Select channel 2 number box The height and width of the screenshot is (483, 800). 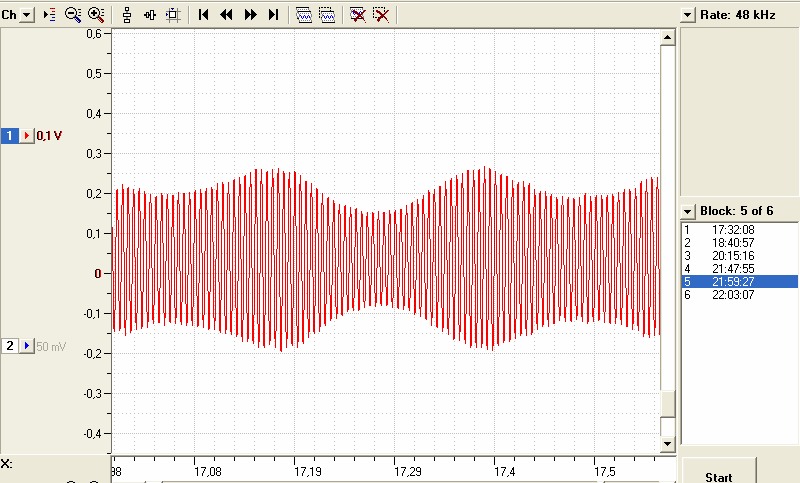point(9,346)
